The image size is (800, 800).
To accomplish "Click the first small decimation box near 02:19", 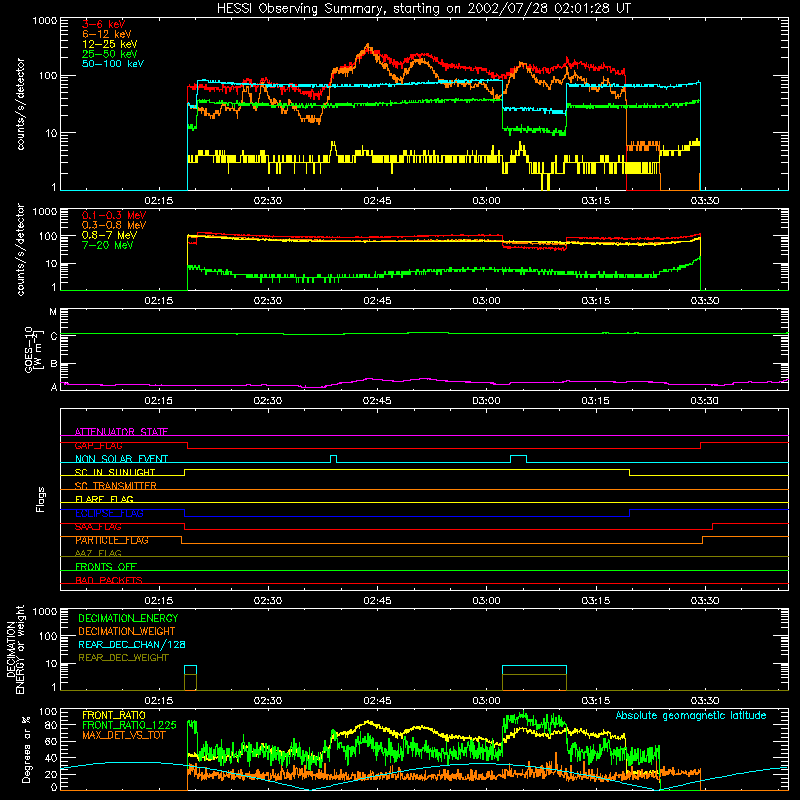I will point(190,678).
